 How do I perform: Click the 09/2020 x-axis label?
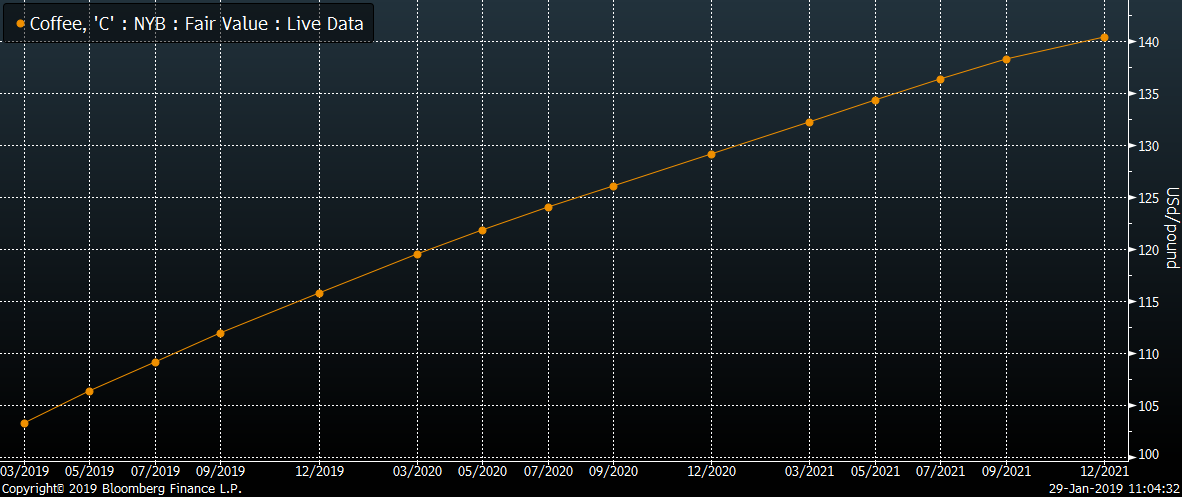(613, 471)
